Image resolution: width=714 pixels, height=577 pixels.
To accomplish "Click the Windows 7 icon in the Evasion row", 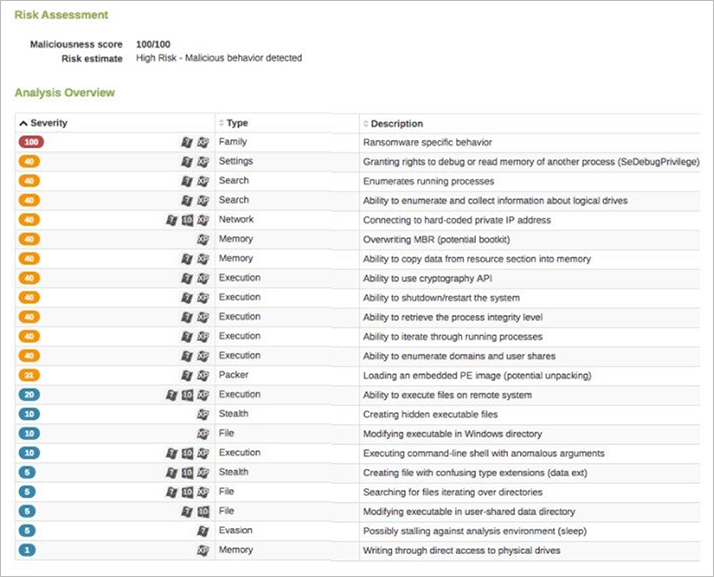I will pos(203,531).
